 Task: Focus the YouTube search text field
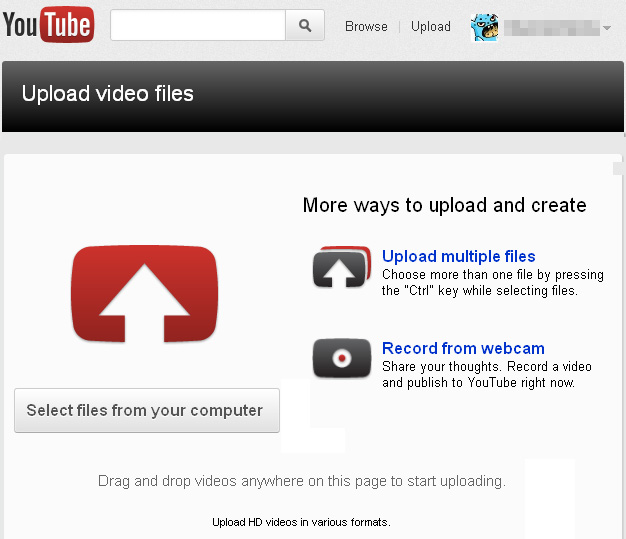198,26
